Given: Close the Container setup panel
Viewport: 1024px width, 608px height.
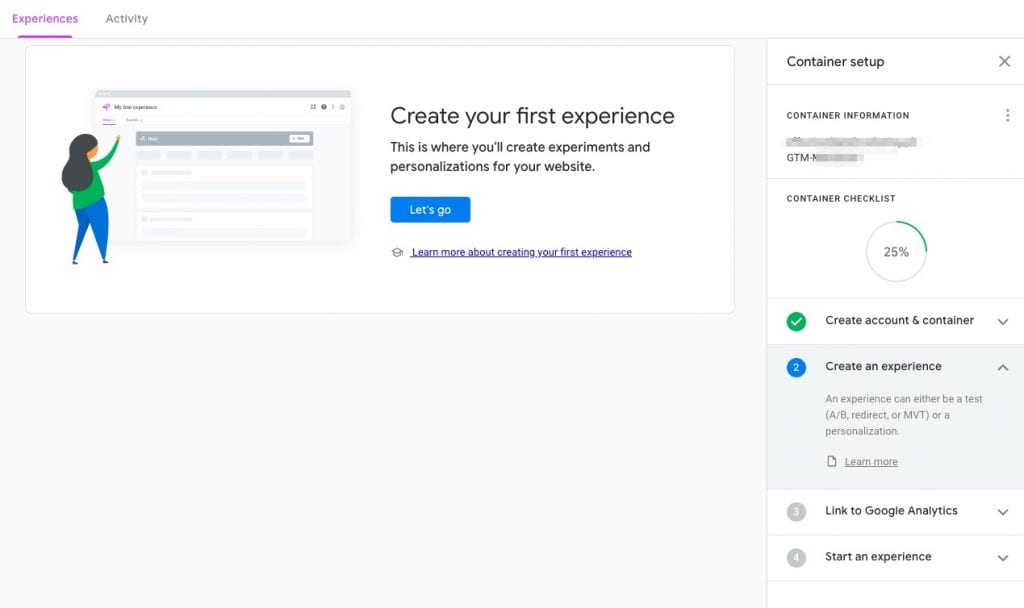Looking at the screenshot, I should point(1004,61).
